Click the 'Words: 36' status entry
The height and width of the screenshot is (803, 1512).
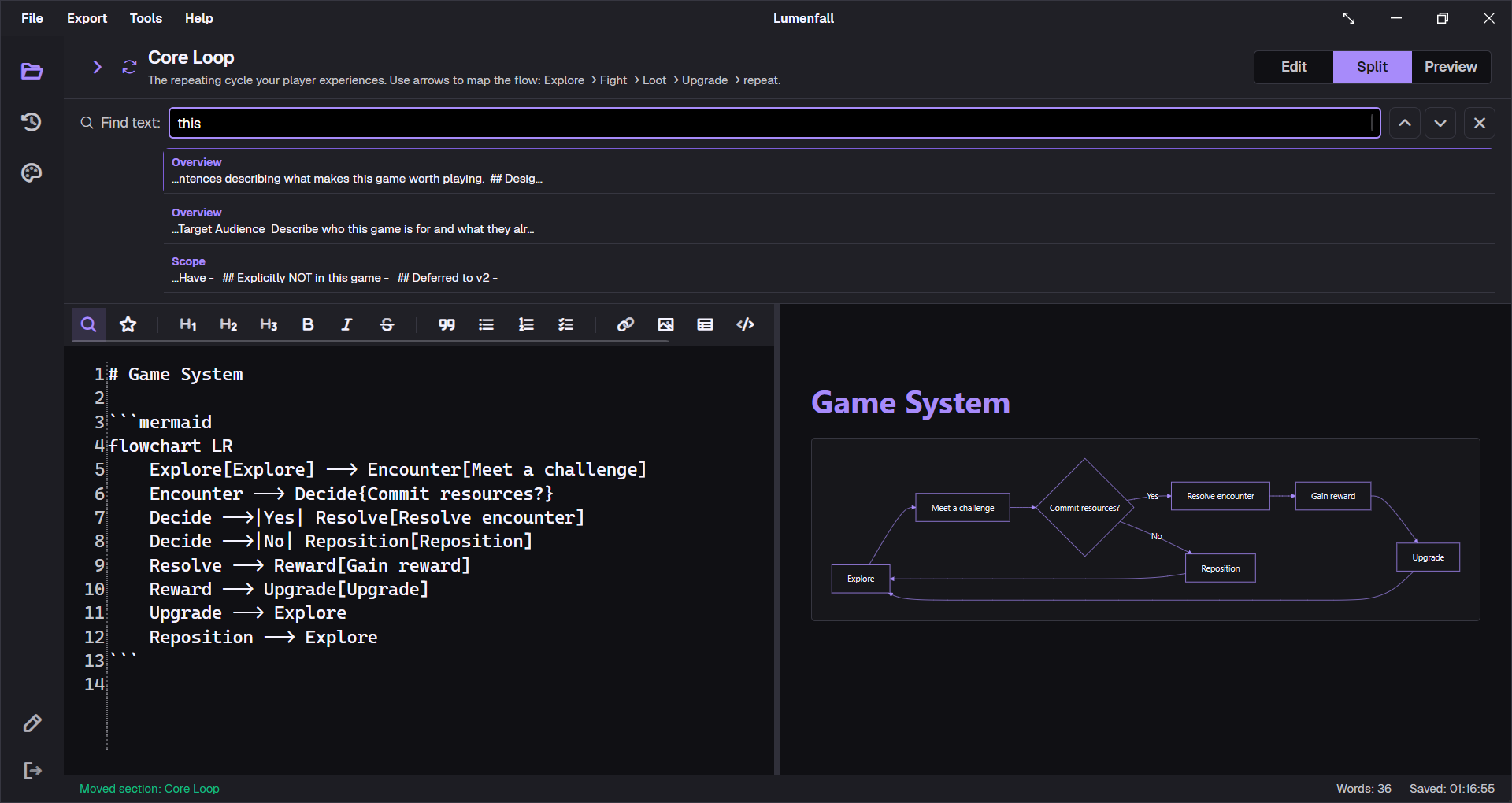pyautogui.click(x=1364, y=789)
